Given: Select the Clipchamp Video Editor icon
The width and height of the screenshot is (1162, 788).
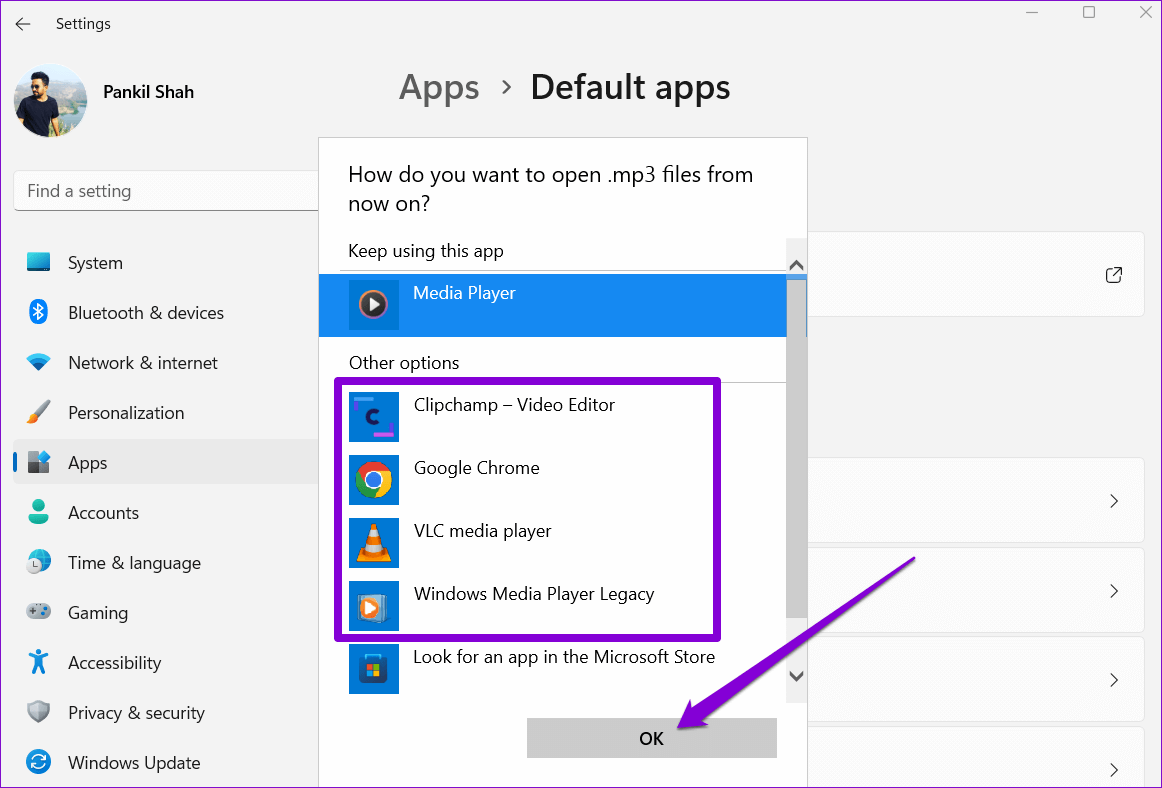Looking at the screenshot, I should 374,417.
